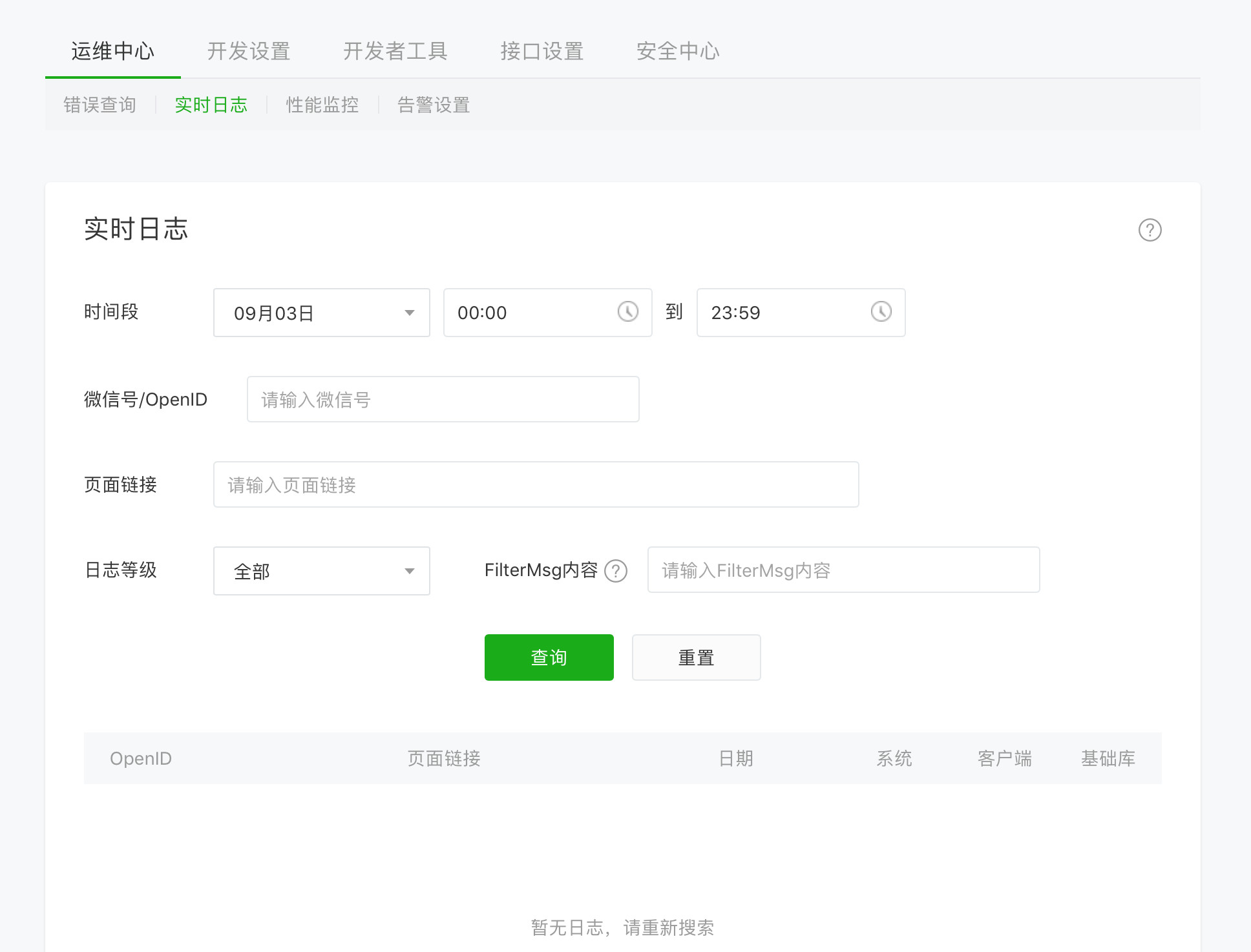Open the 09月03日 date dropdown
The width and height of the screenshot is (1251, 952).
click(x=321, y=313)
